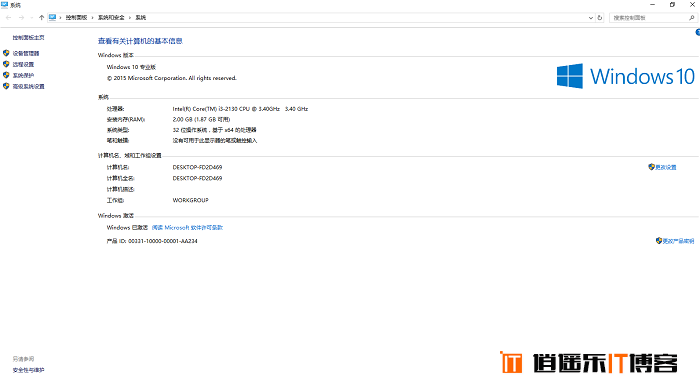Click the system icon in title bar
The image size is (700, 382).
(4, 5)
